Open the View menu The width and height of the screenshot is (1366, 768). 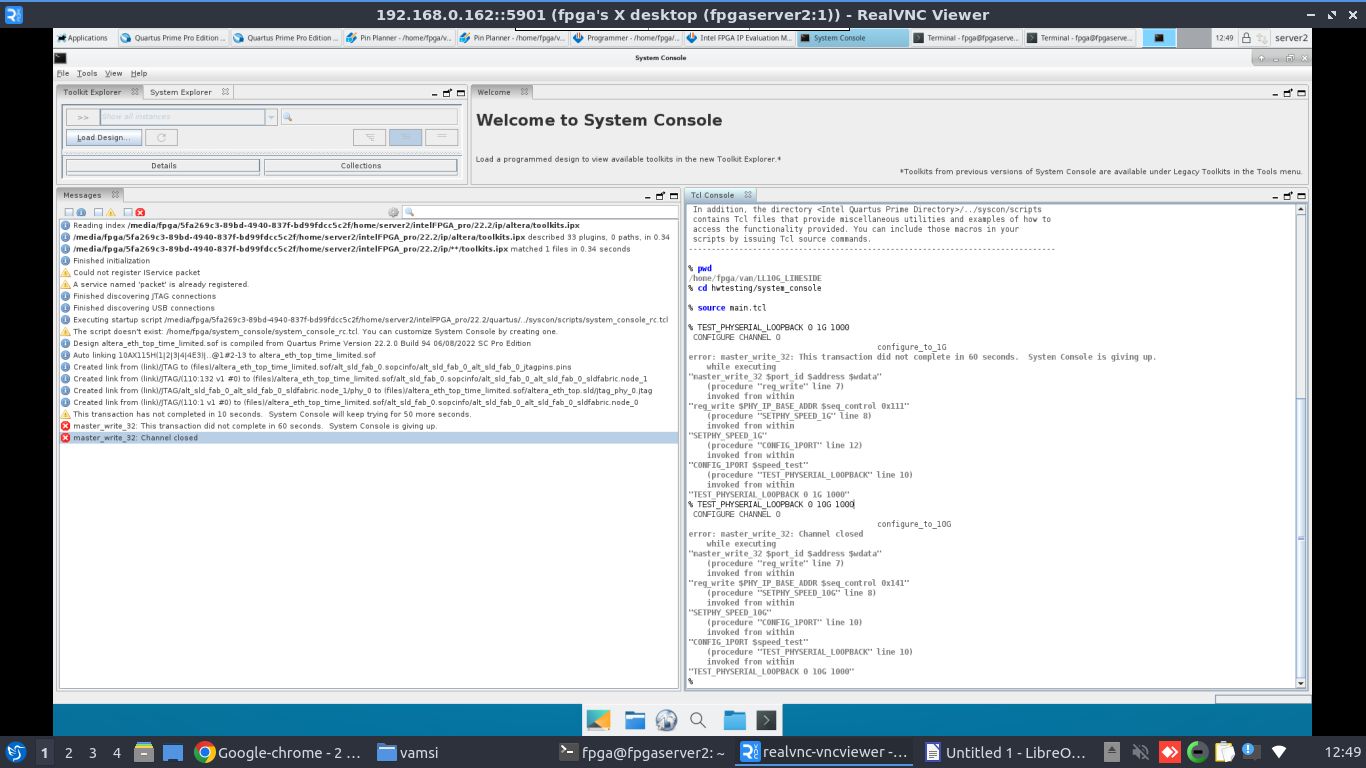(x=114, y=73)
